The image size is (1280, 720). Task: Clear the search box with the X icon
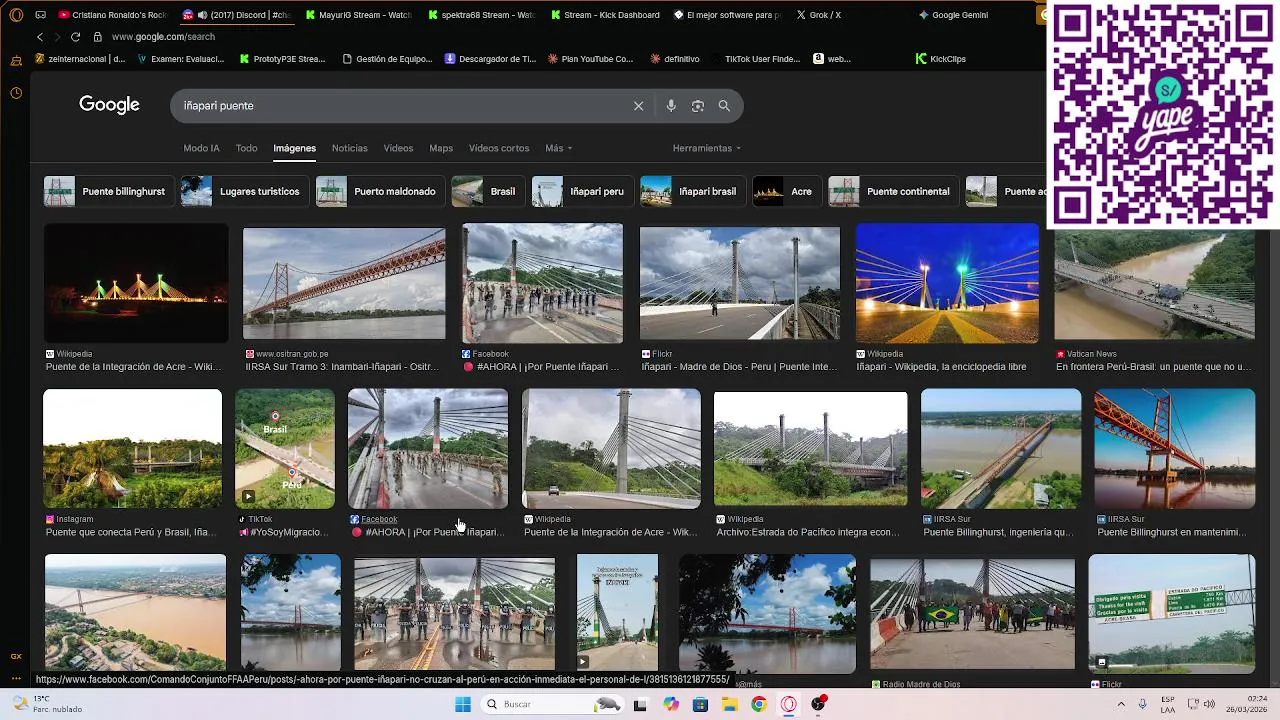pos(638,106)
